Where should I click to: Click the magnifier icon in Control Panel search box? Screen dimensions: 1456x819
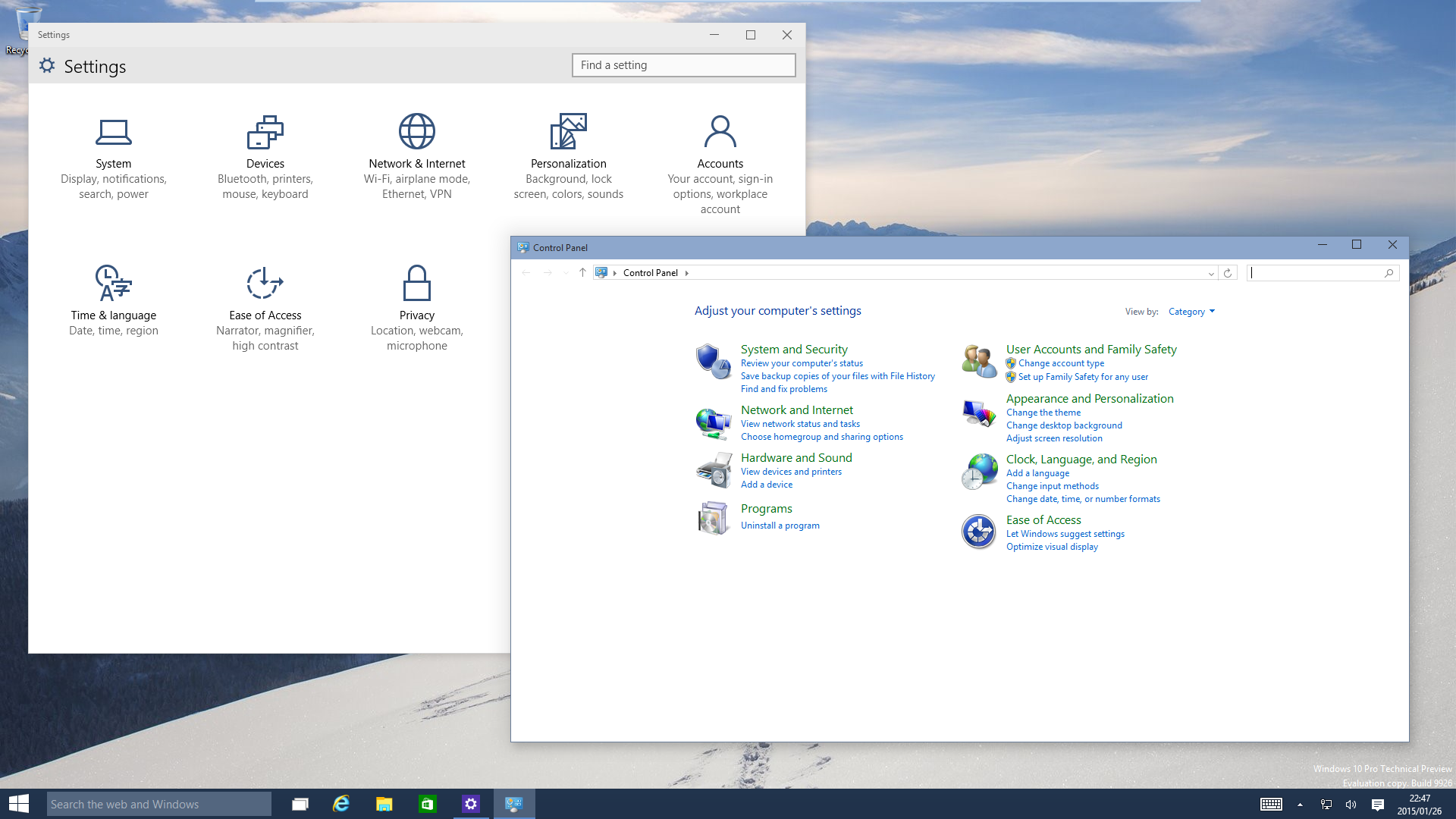(1389, 273)
